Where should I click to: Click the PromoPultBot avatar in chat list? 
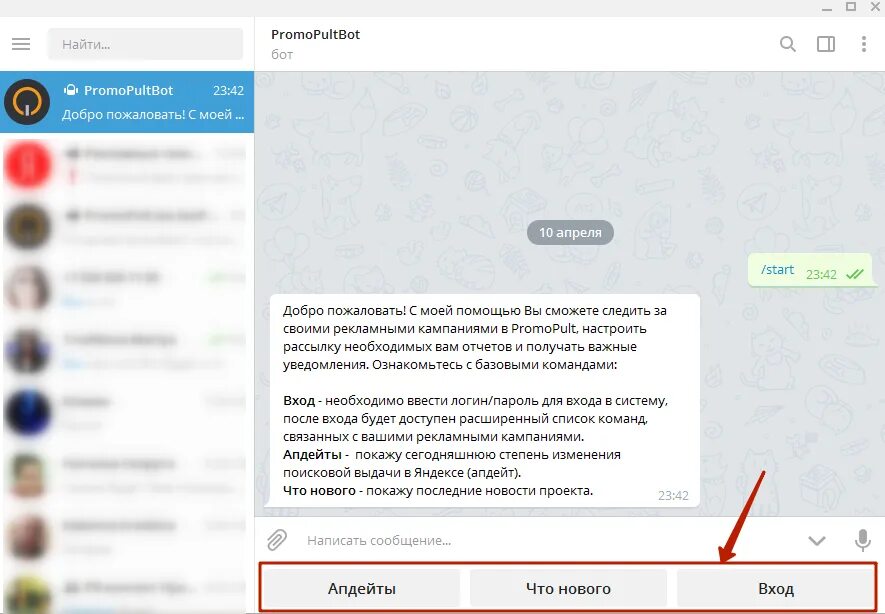point(27,102)
